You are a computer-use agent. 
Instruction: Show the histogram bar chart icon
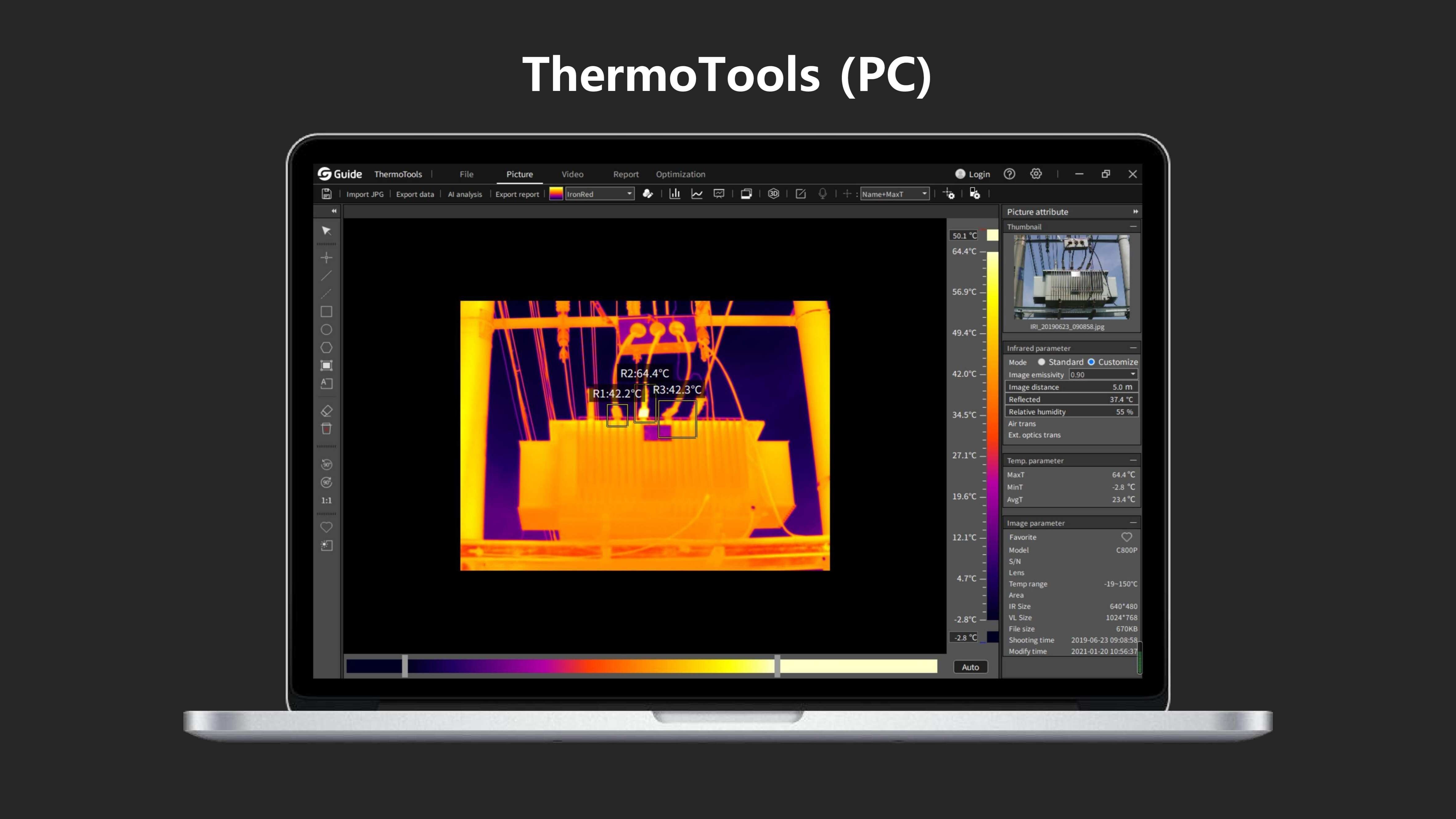[x=674, y=194]
